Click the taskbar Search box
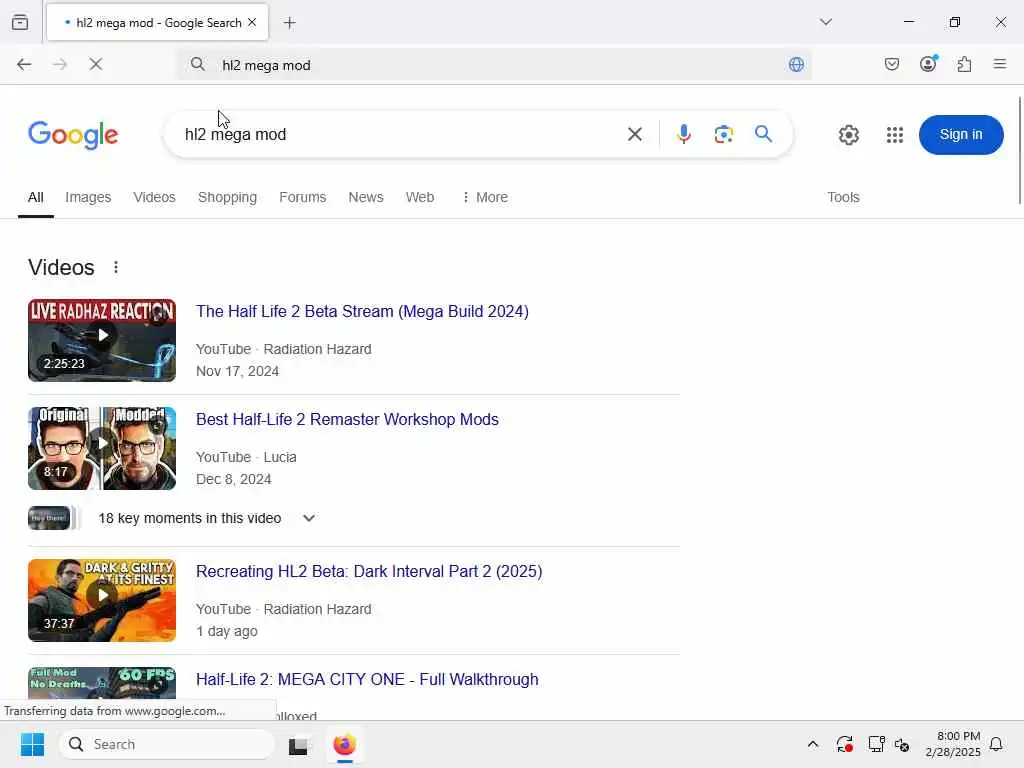This screenshot has height=768, width=1024. 167,744
